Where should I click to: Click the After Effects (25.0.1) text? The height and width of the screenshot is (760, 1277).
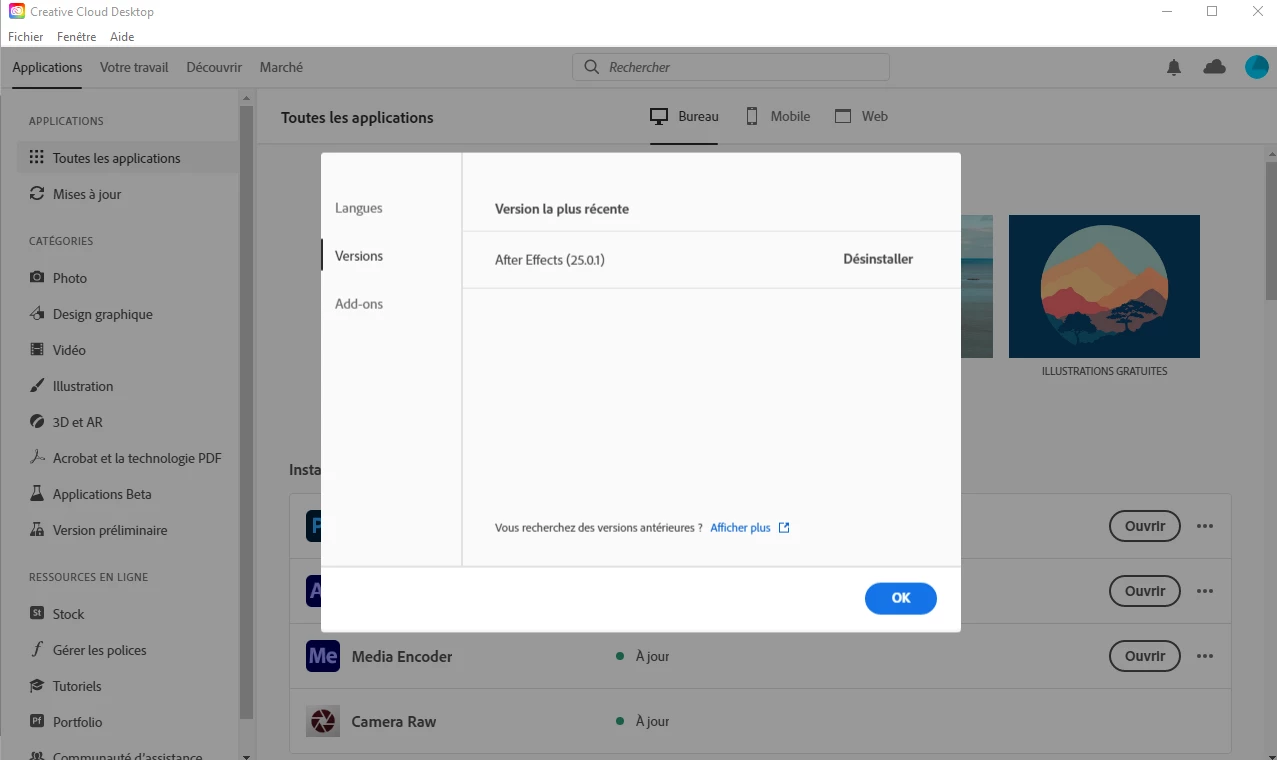click(x=550, y=260)
